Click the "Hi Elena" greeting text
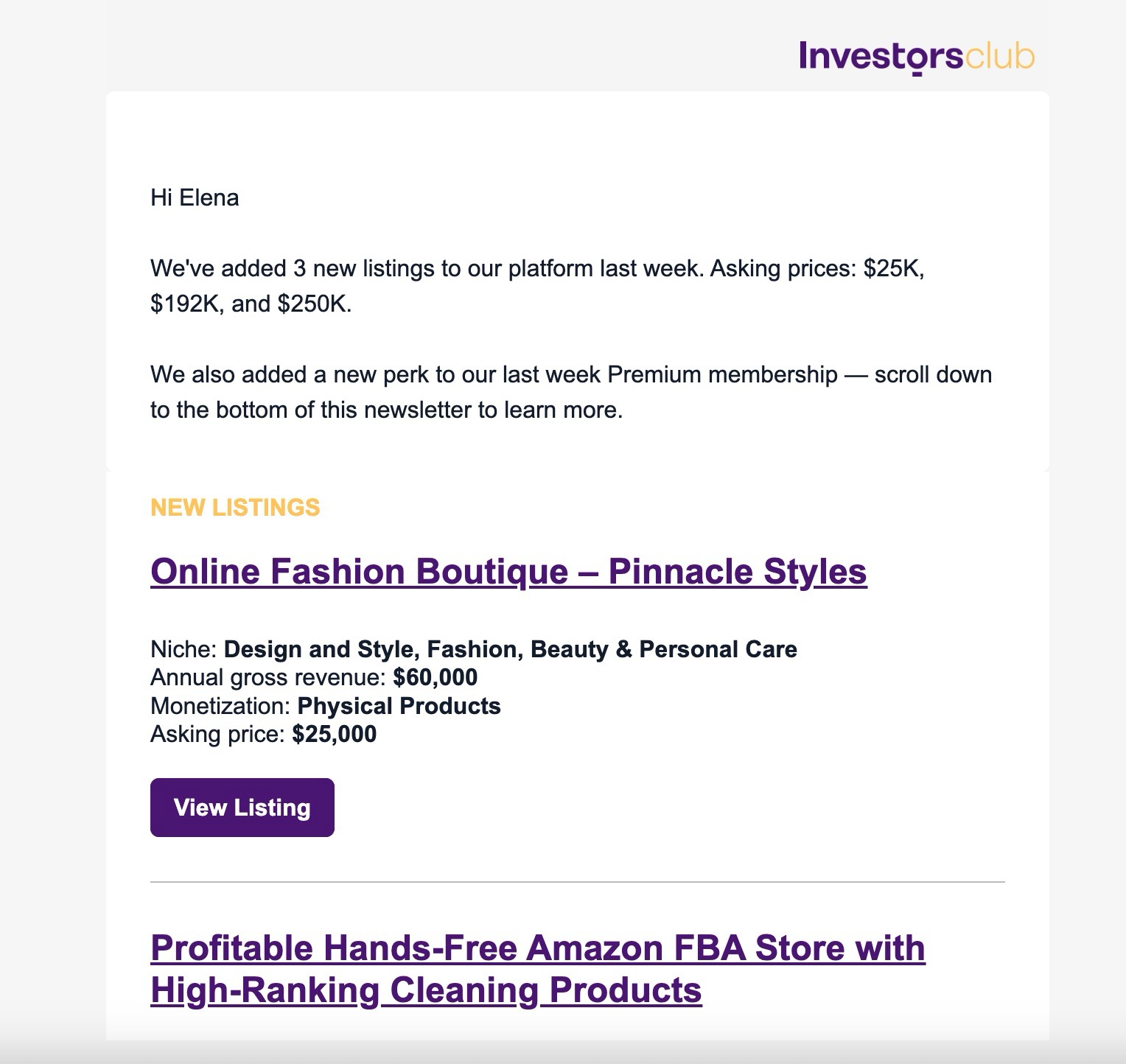Viewport: 1126px width, 1064px height. click(x=195, y=197)
